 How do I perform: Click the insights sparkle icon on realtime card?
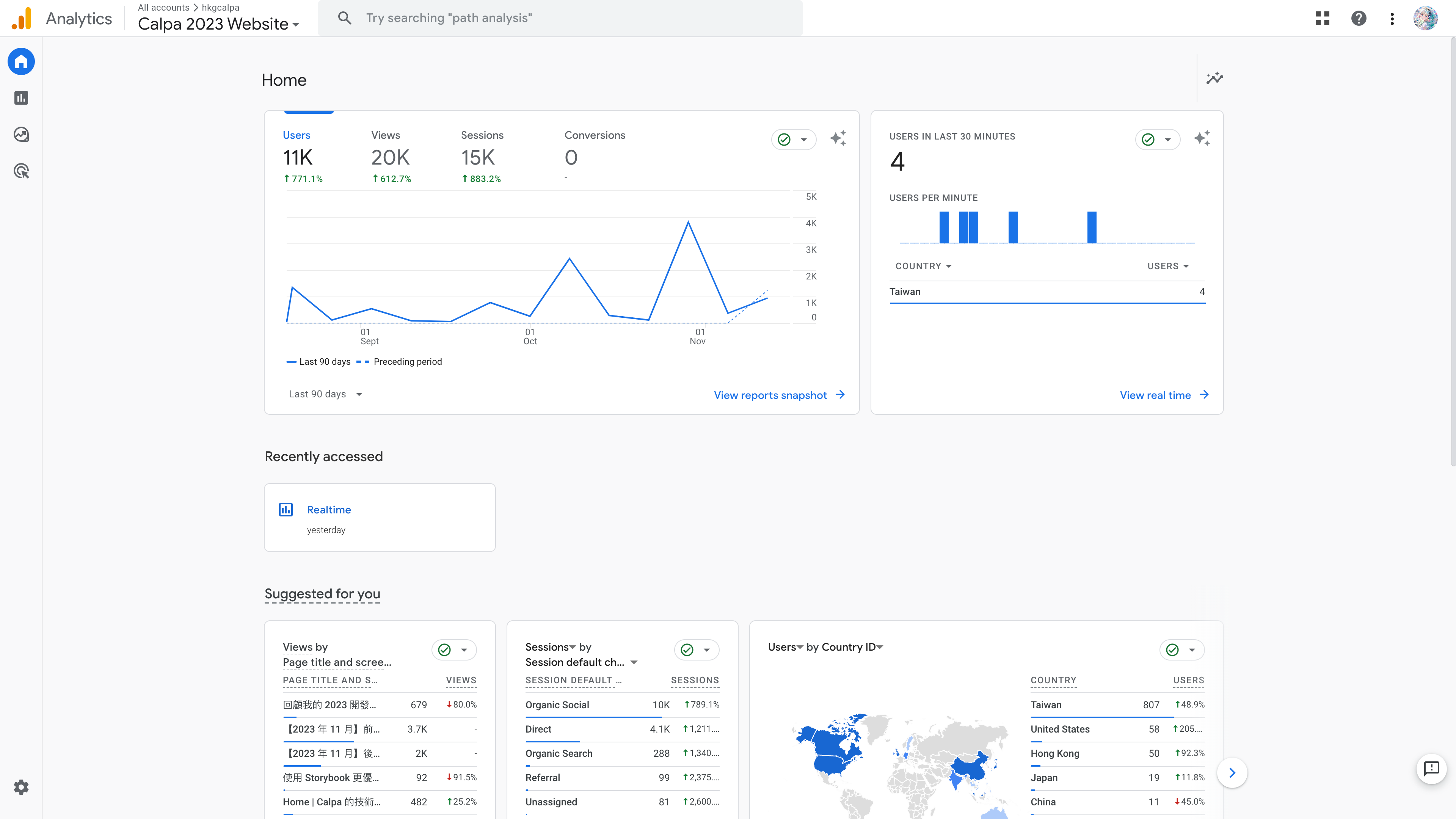click(x=1202, y=138)
